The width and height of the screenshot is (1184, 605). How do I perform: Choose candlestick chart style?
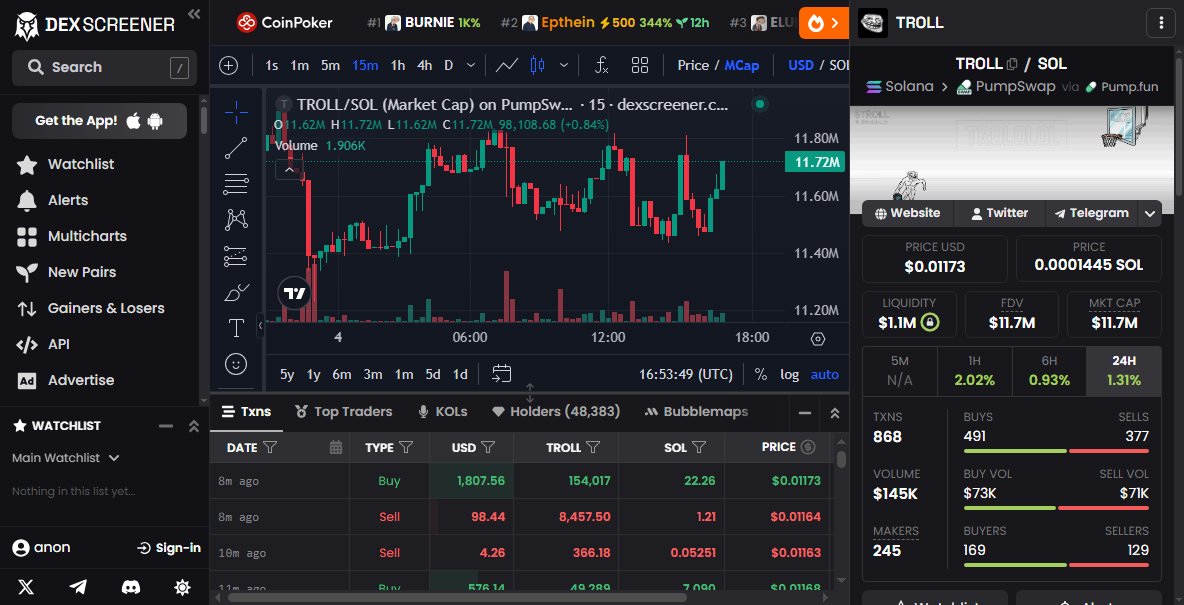pyautogui.click(x=538, y=66)
